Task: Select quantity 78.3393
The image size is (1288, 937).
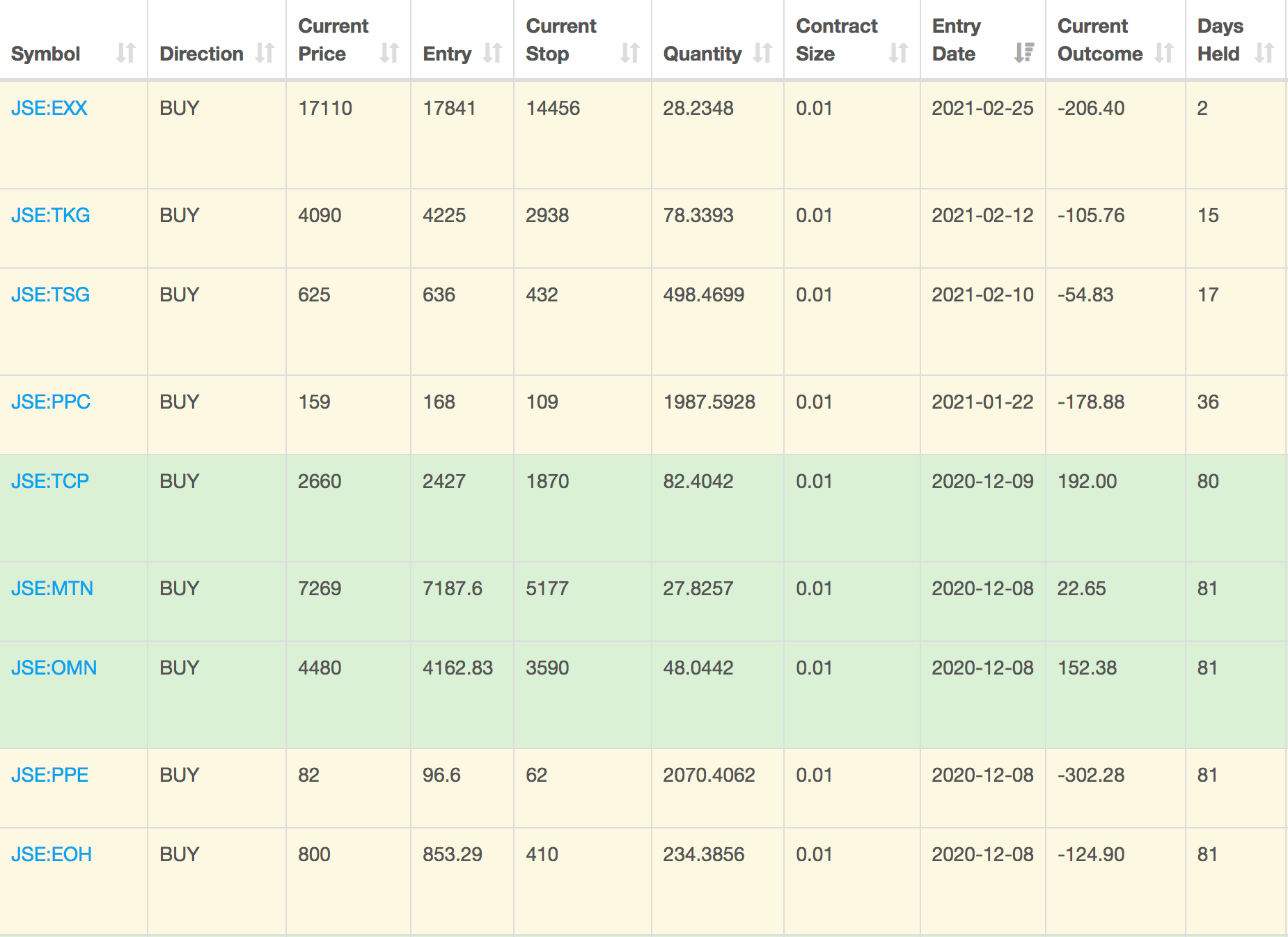Action: [x=698, y=215]
